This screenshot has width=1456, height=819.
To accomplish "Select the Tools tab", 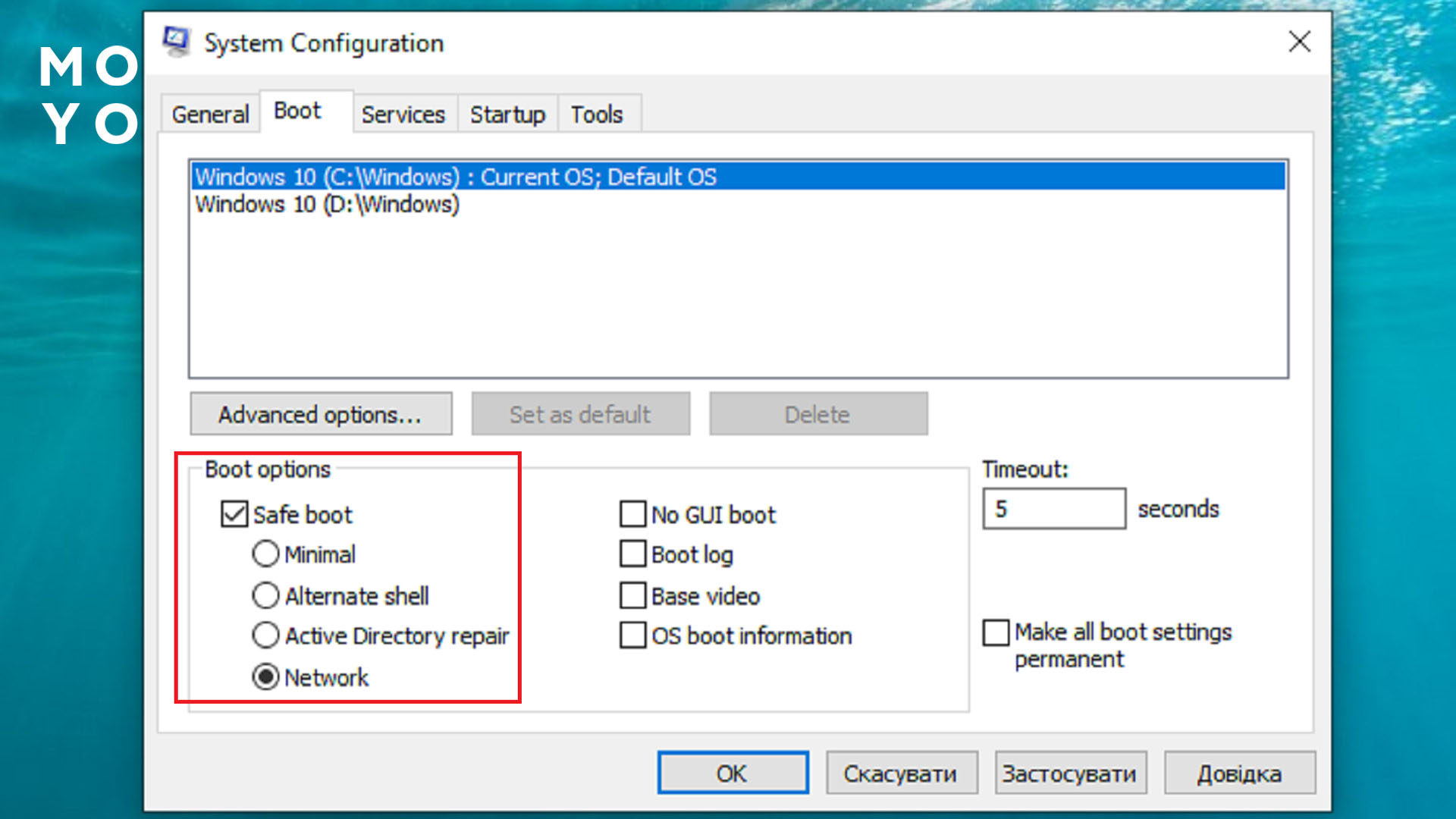I will [597, 115].
